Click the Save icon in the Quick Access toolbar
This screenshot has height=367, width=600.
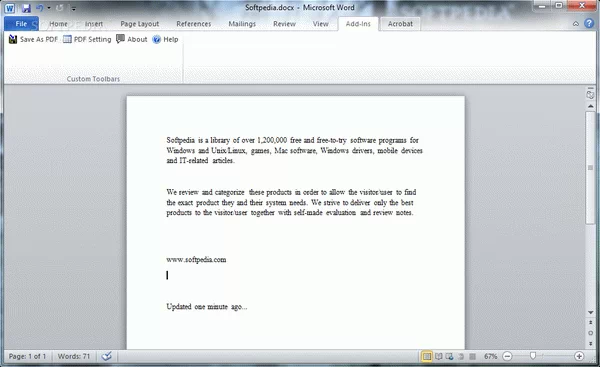pos(26,8)
